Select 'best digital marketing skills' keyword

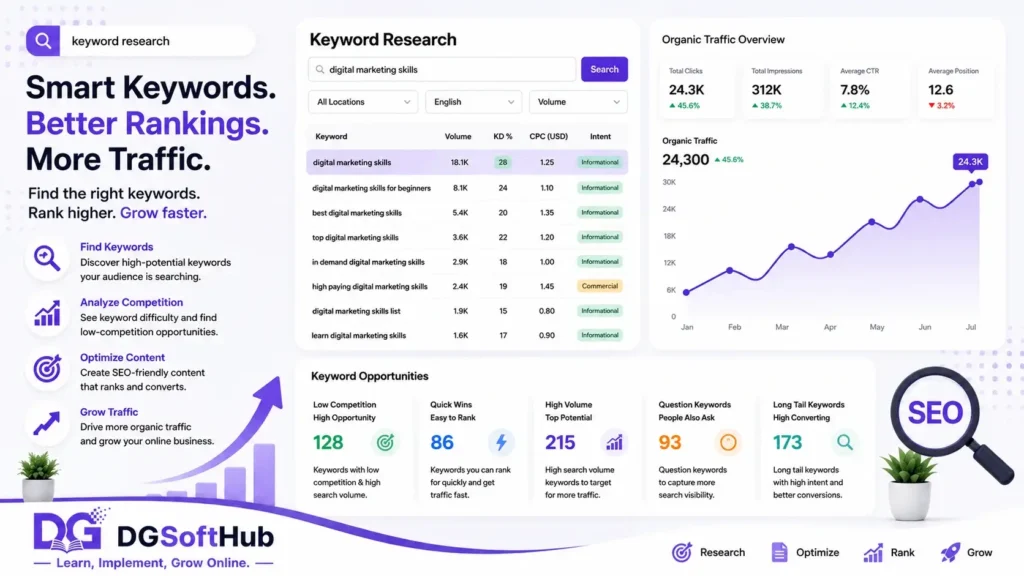pyautogui.click(x=357, y=213)
